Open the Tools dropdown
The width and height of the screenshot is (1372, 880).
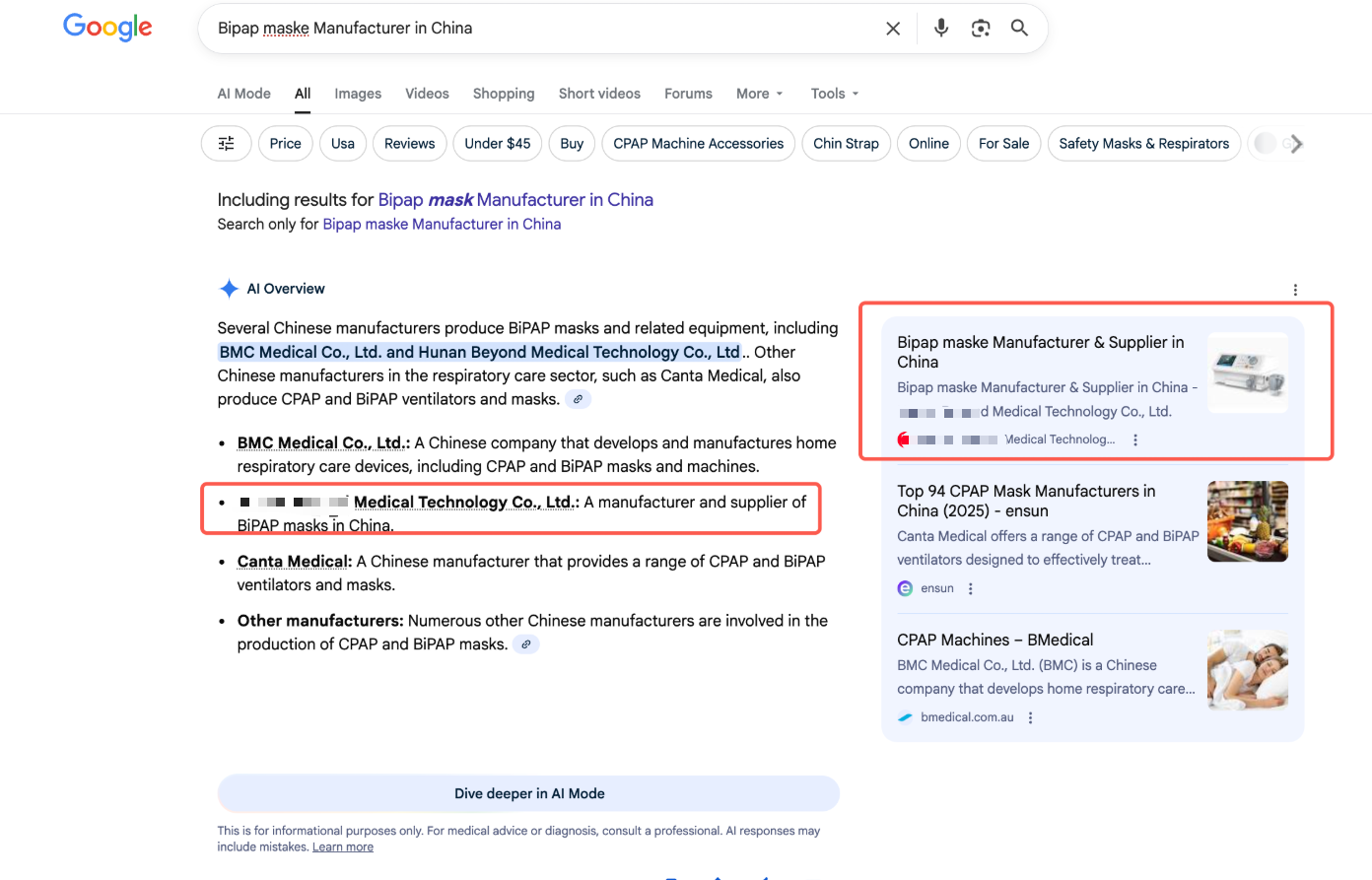834,94
